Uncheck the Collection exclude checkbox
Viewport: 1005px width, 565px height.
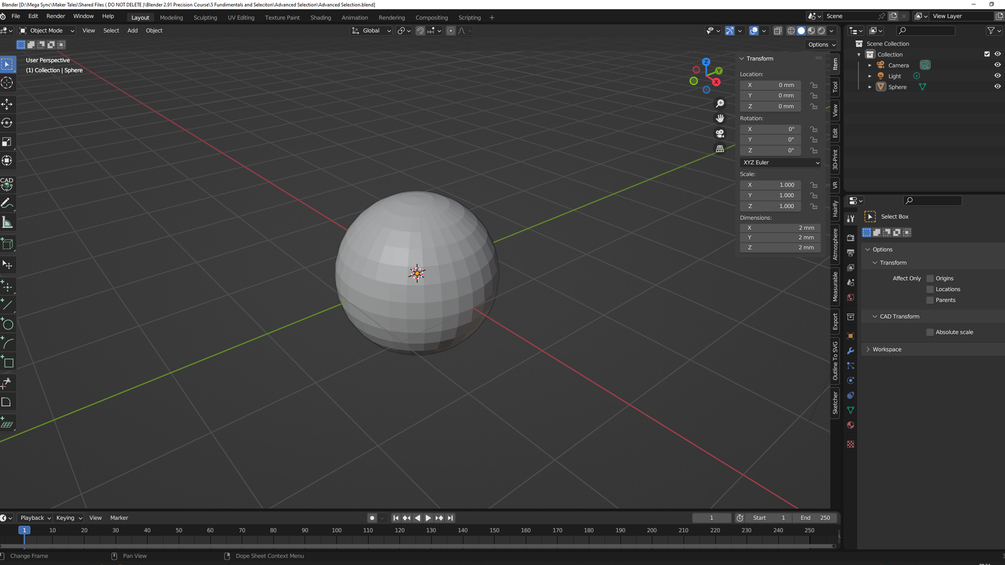point(987,54)
